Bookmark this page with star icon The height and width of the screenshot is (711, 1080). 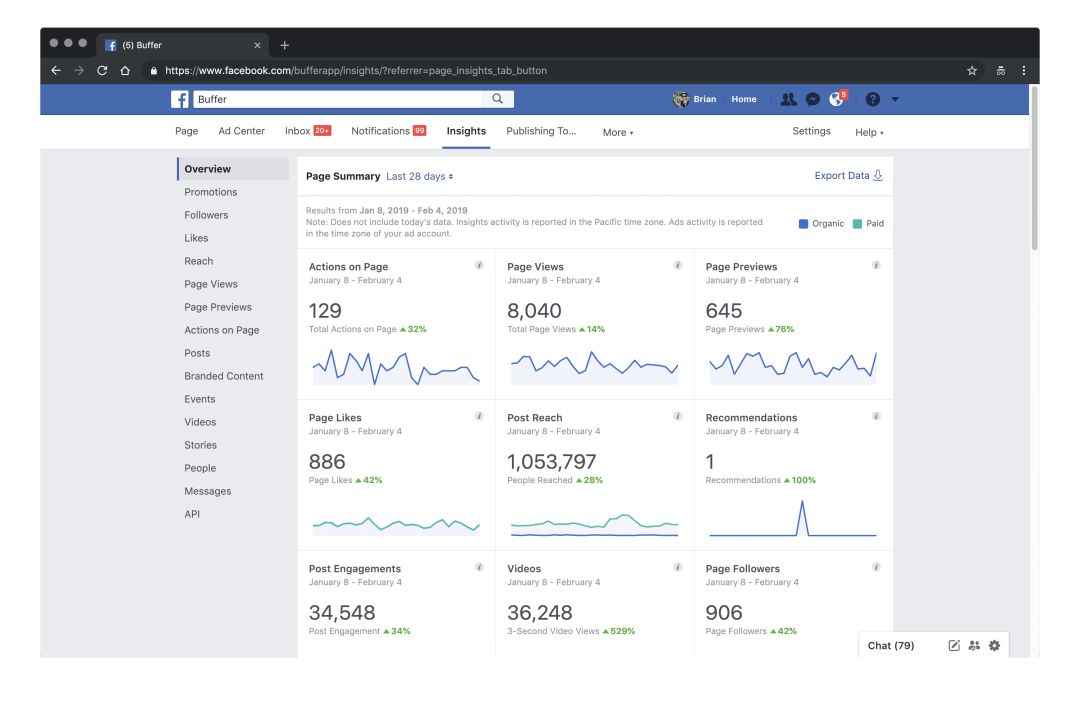click(972, 71)
